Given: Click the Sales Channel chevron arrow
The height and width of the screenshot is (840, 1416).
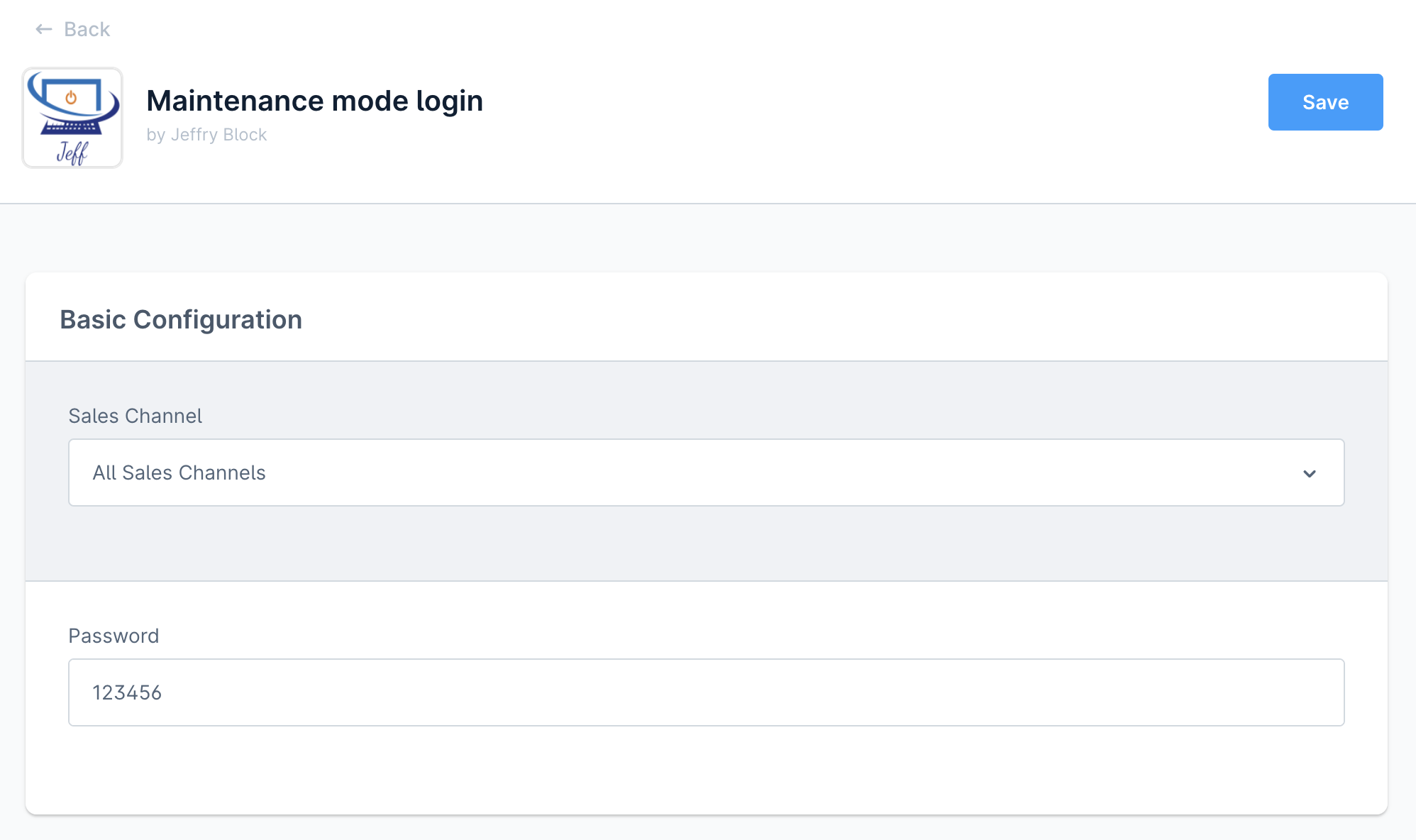Looking at the screenshot, I should click(x=1309, y=473).
